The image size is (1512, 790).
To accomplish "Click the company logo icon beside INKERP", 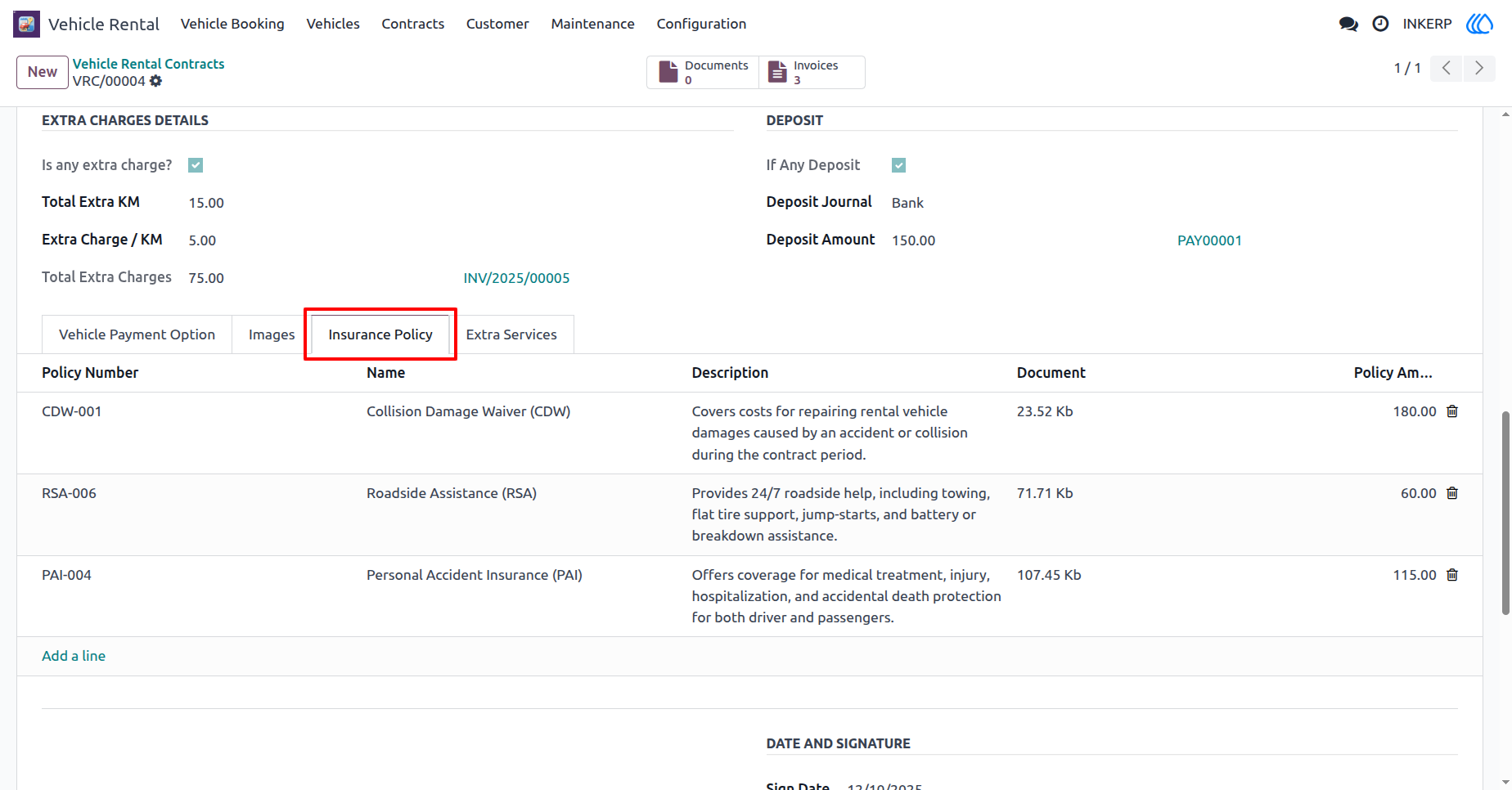I will [1479, 24].
